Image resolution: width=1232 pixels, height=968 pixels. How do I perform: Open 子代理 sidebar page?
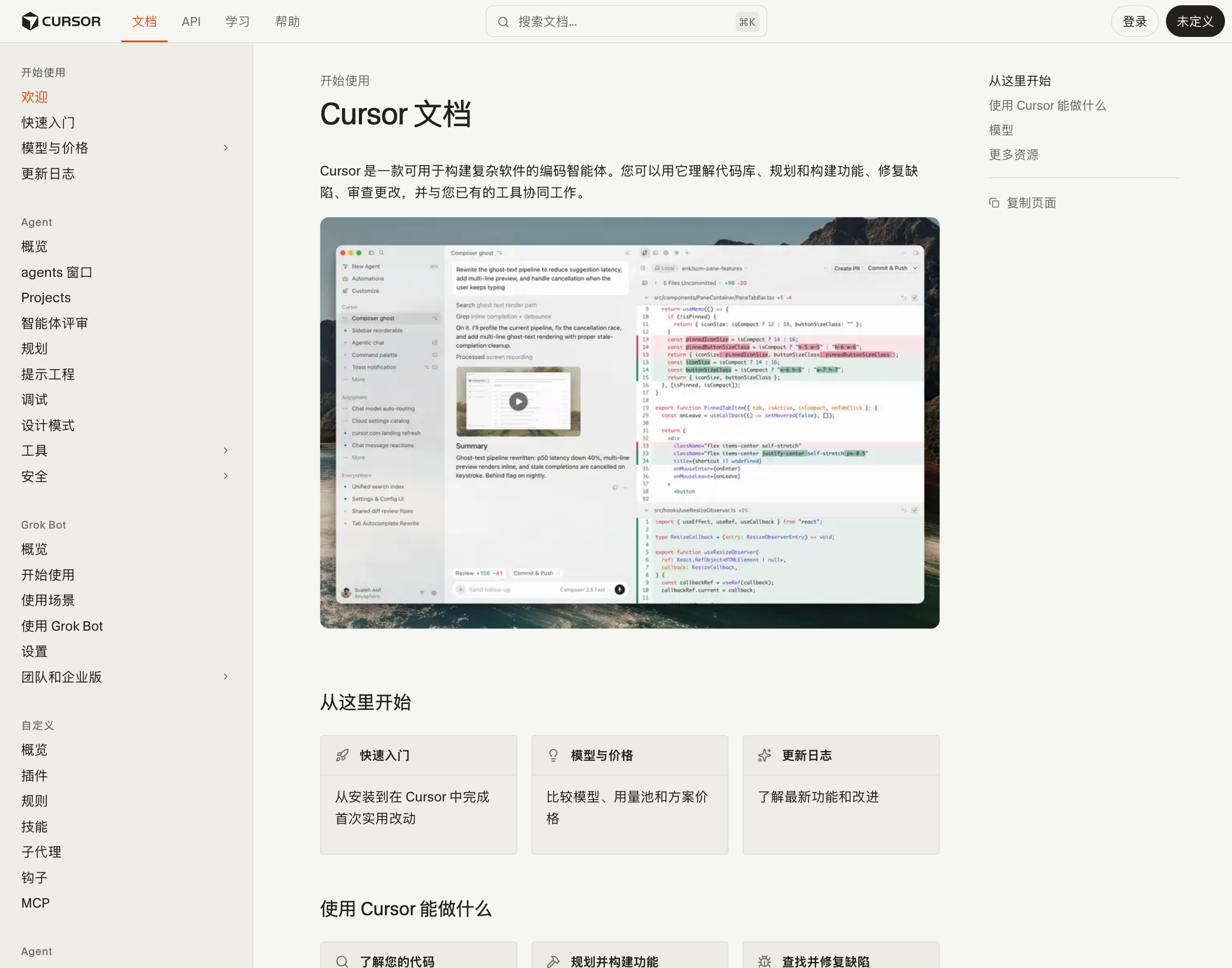(42, 852)
